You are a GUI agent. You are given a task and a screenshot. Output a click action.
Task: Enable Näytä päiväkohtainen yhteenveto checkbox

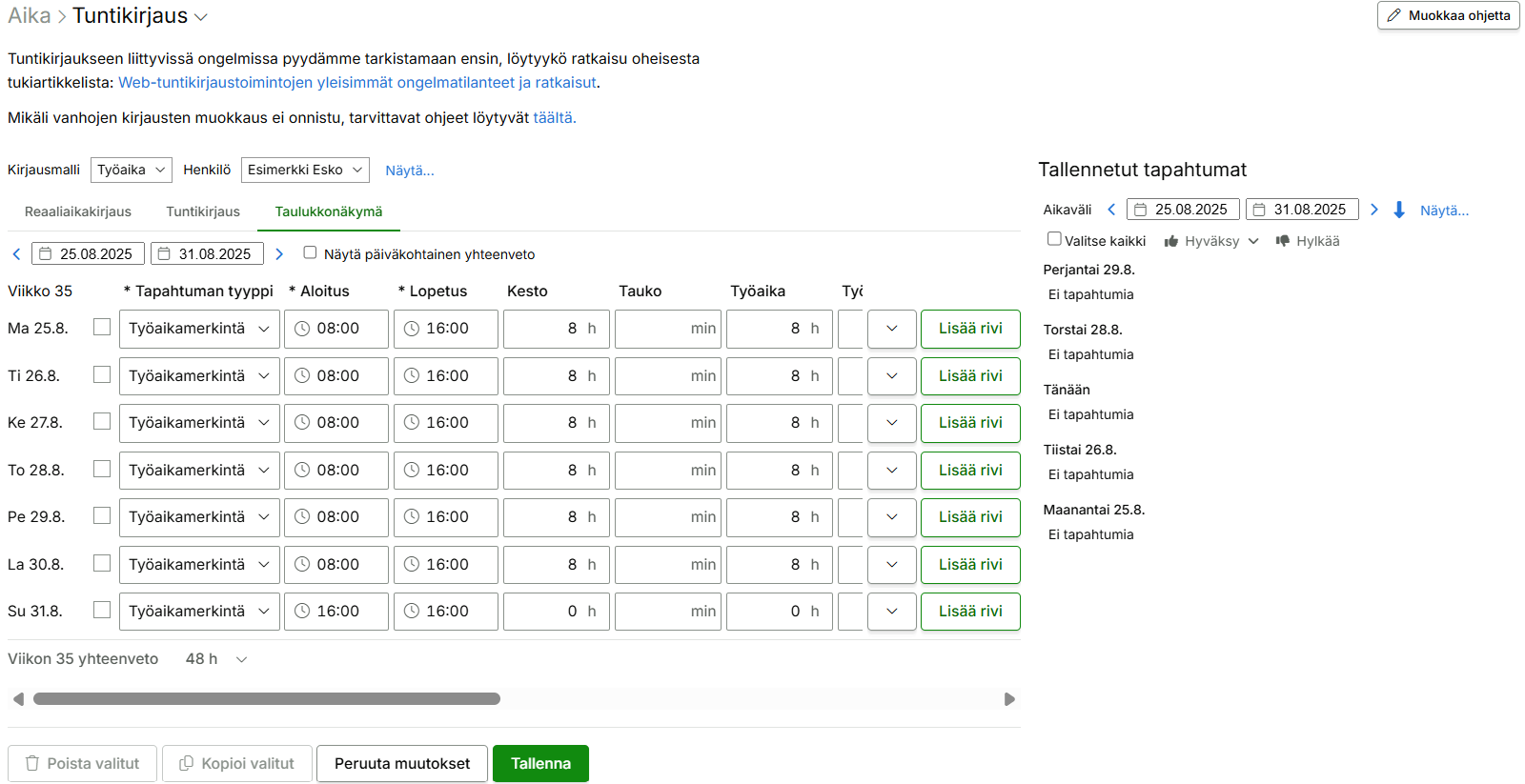pyautogui.click(x=310, y=252)
